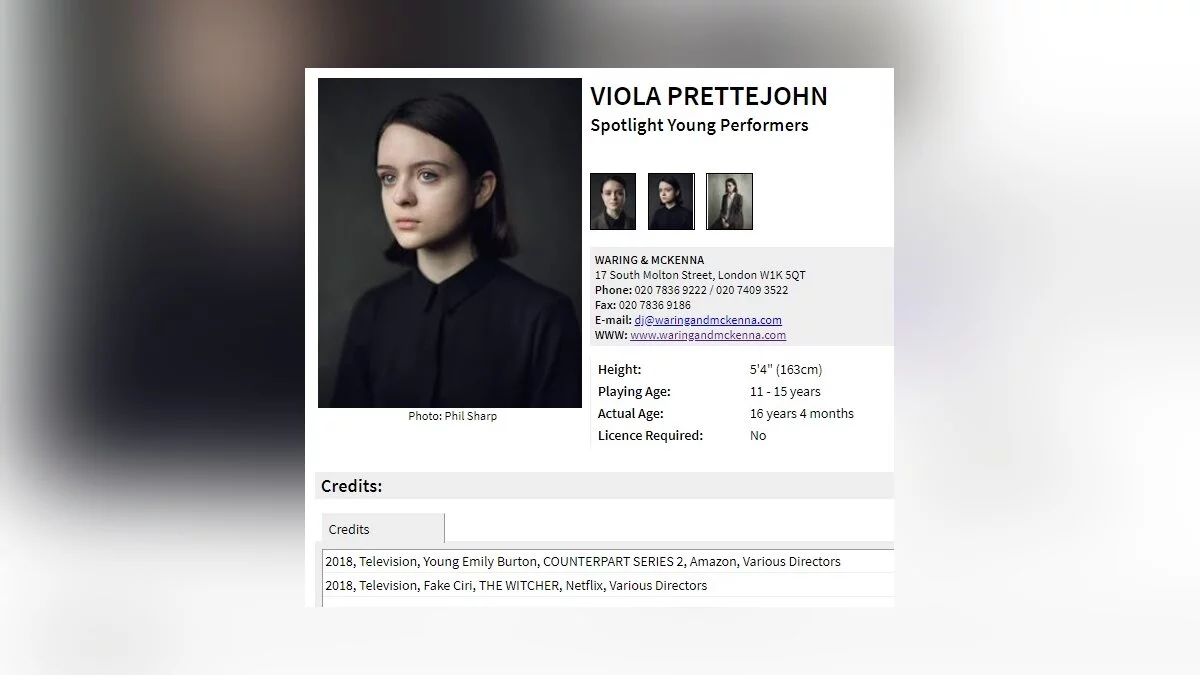Screen dimensions: 1200x675
Task: Switch to the Credits tab
Action: (382, 529)
